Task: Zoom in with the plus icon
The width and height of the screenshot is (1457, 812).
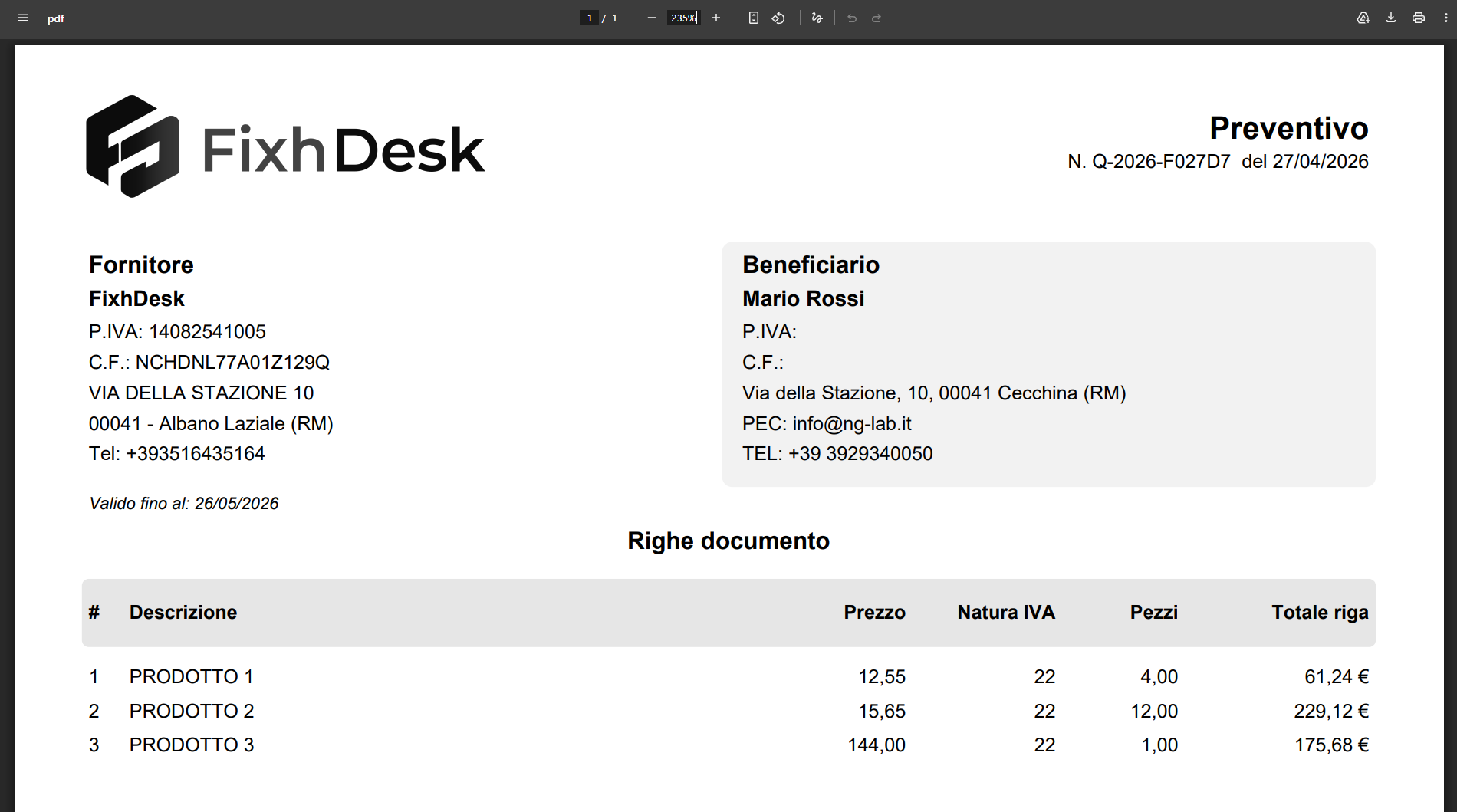Action: pyautogui.click(x=716, y=18)
